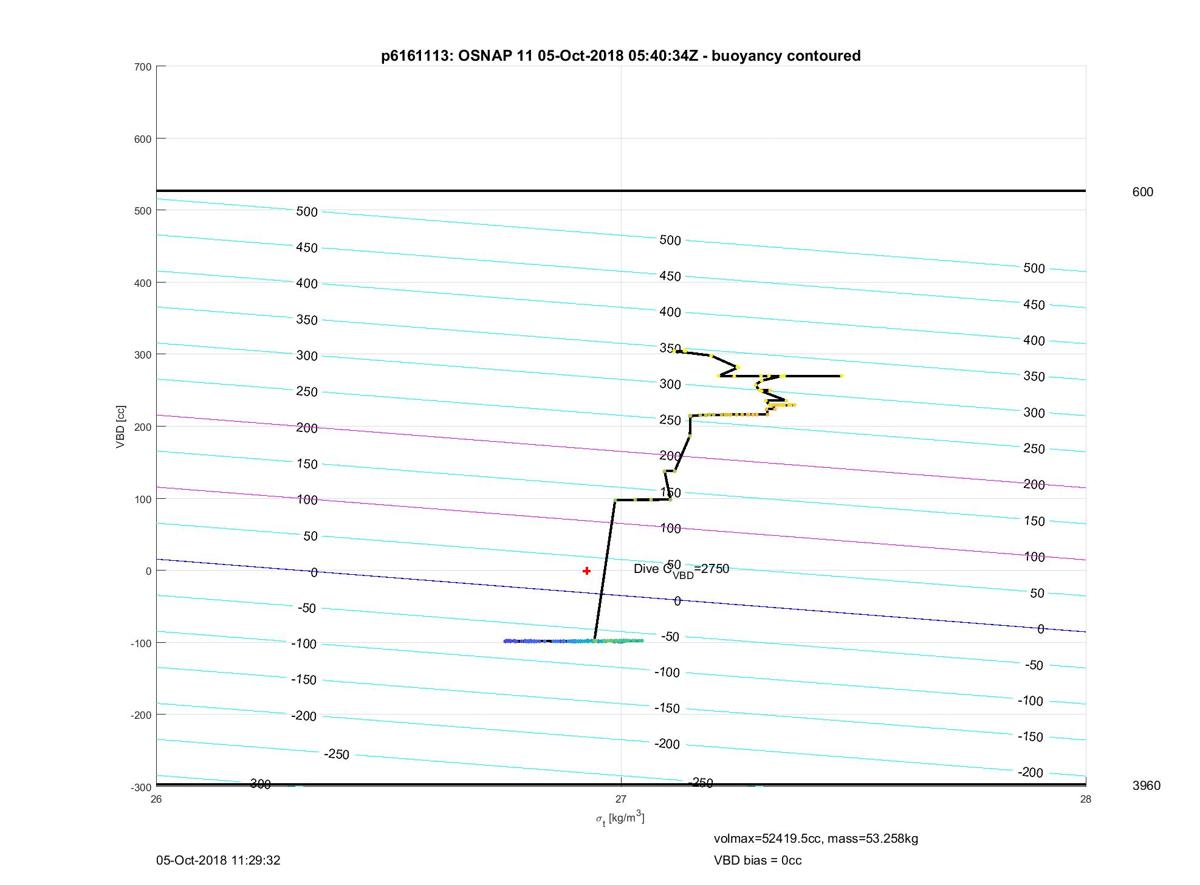Click the blue-green data streak at VBD -100
1200x885 pixels.
point(573,641)
